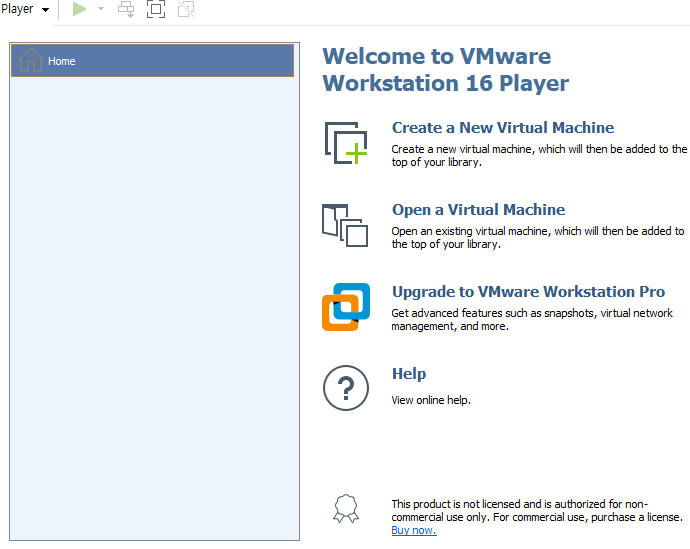Viewport: 690px width, 549px height.
Task: Click the license ribbon badge icon
Action: pyautogui.click(x=346, y=509)
